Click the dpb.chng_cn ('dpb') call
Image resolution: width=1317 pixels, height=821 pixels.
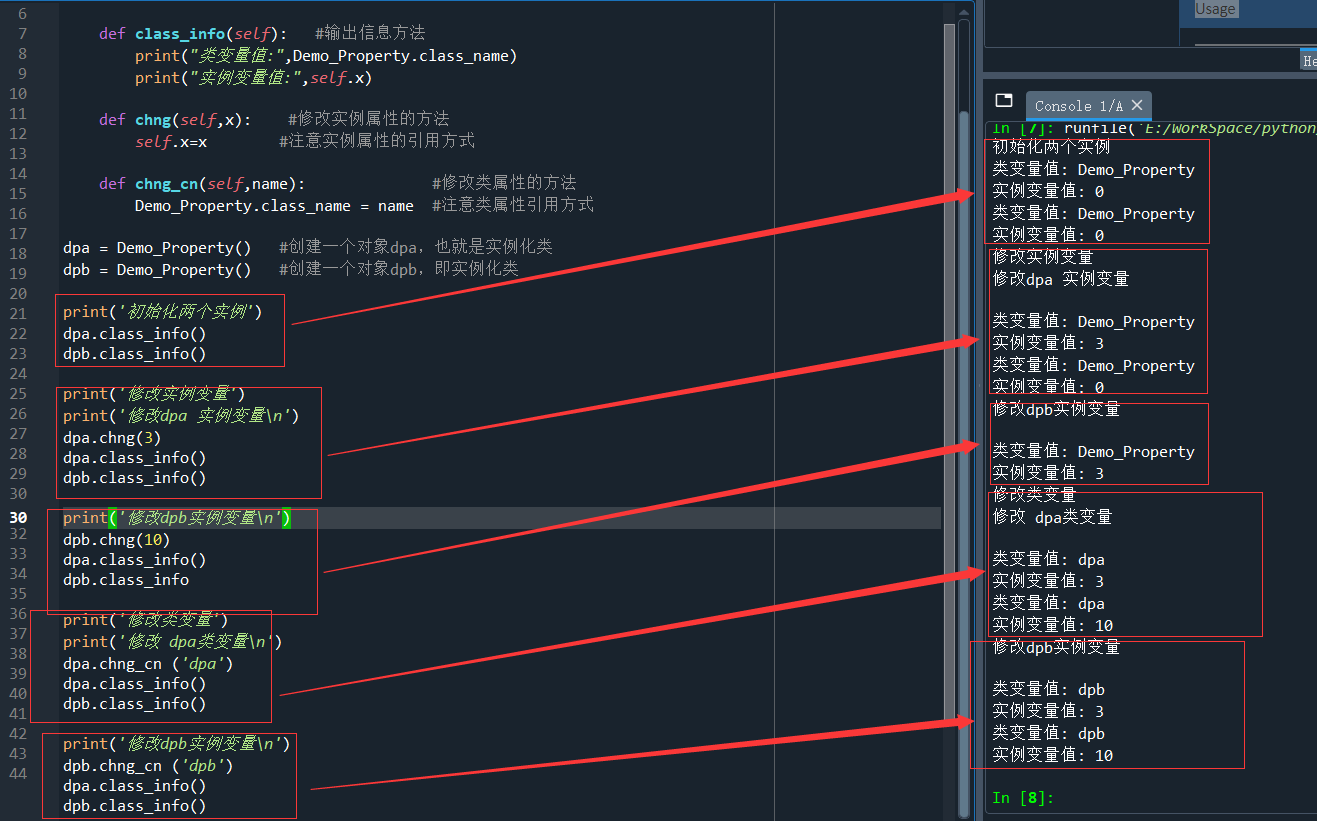pyautogui.click(x=148, y=765)
